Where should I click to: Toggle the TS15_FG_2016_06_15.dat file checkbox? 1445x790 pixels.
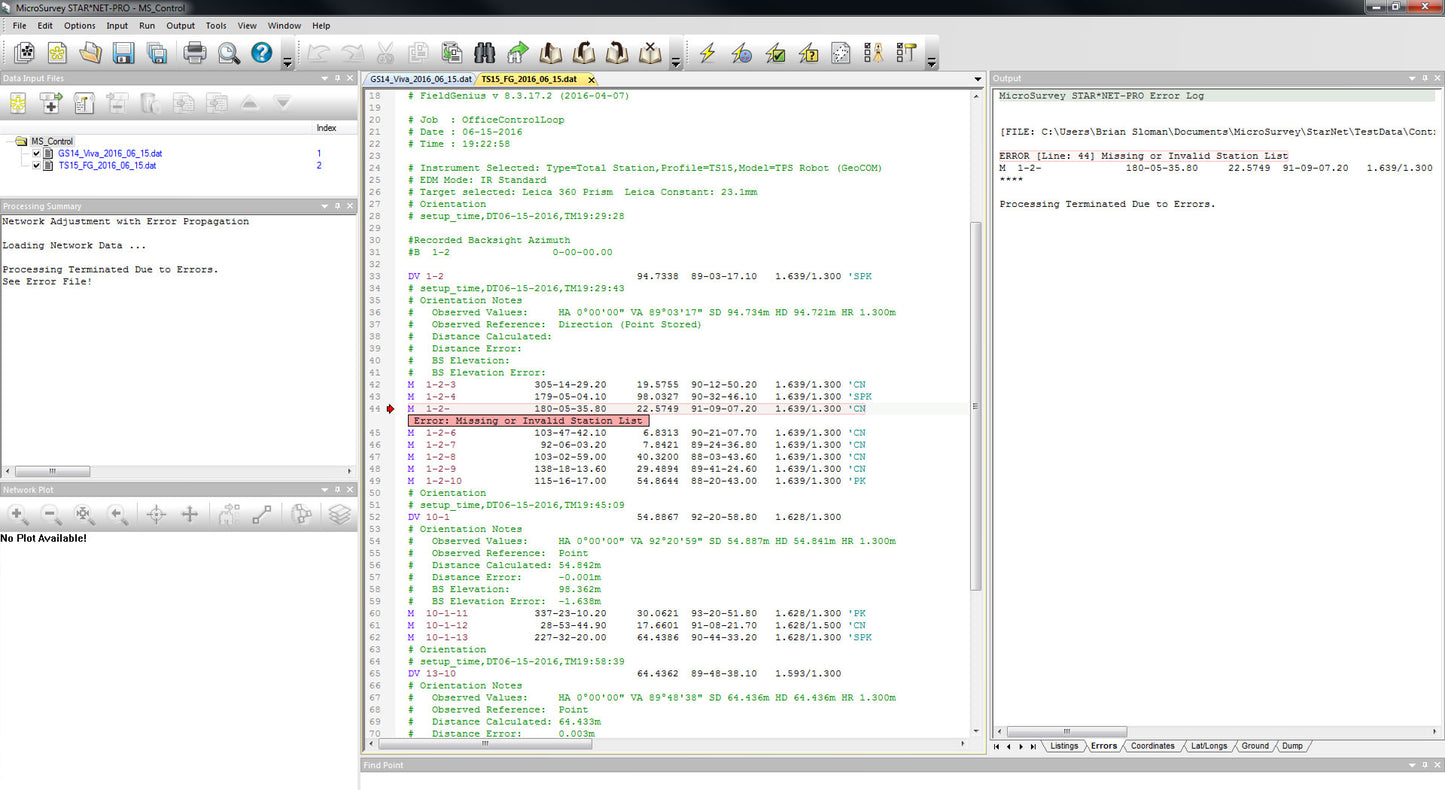point(37,166)
